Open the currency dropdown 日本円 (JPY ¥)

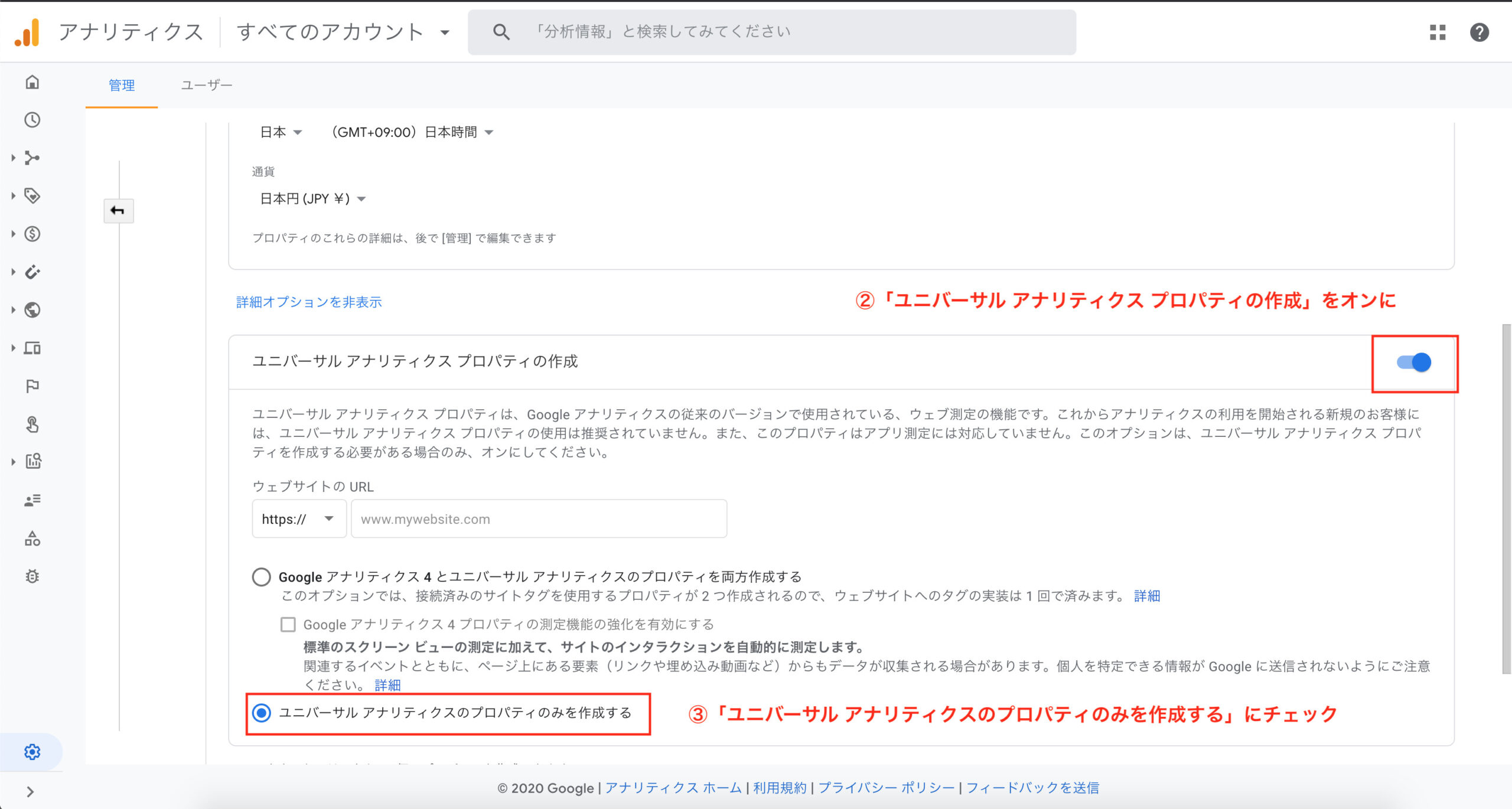[311, 198]
